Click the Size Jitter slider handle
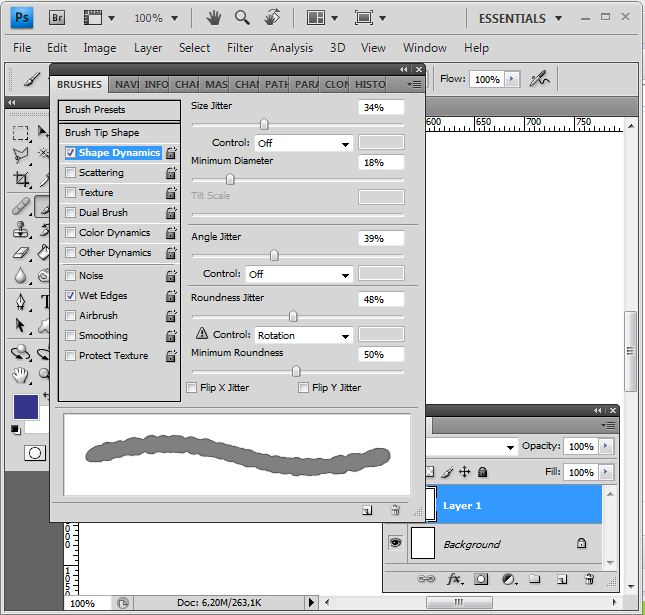Viewport: 645px width, 615px height. click(x=264, y=124)
